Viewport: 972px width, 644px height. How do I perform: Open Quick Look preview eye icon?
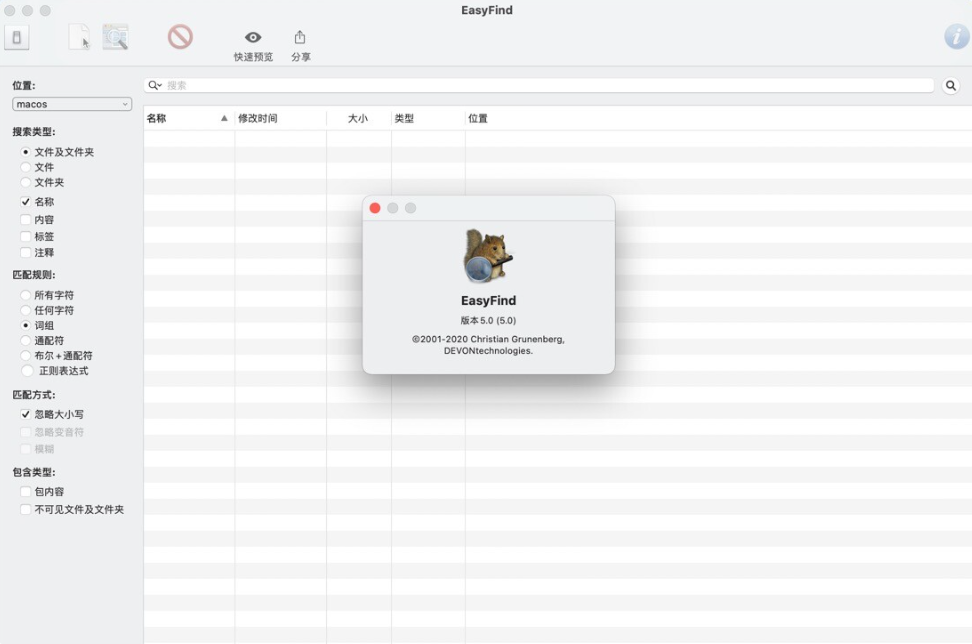click(x=253, y=37)
